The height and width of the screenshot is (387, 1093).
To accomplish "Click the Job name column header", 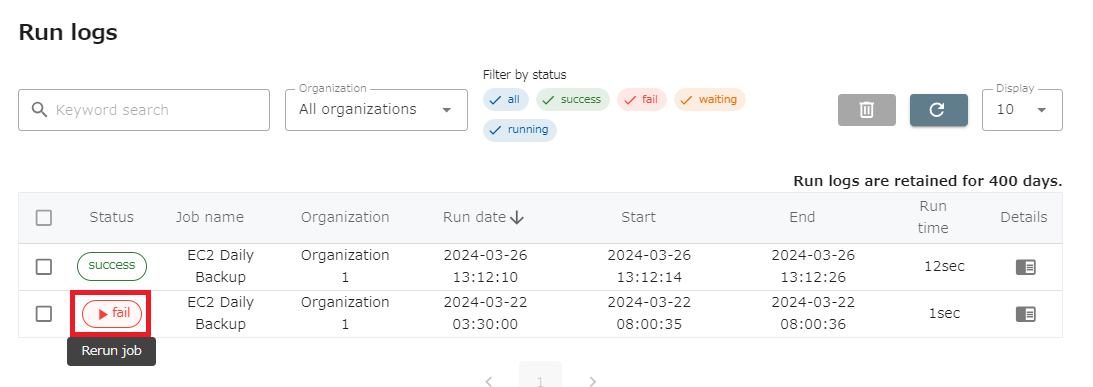I will 210,218.
